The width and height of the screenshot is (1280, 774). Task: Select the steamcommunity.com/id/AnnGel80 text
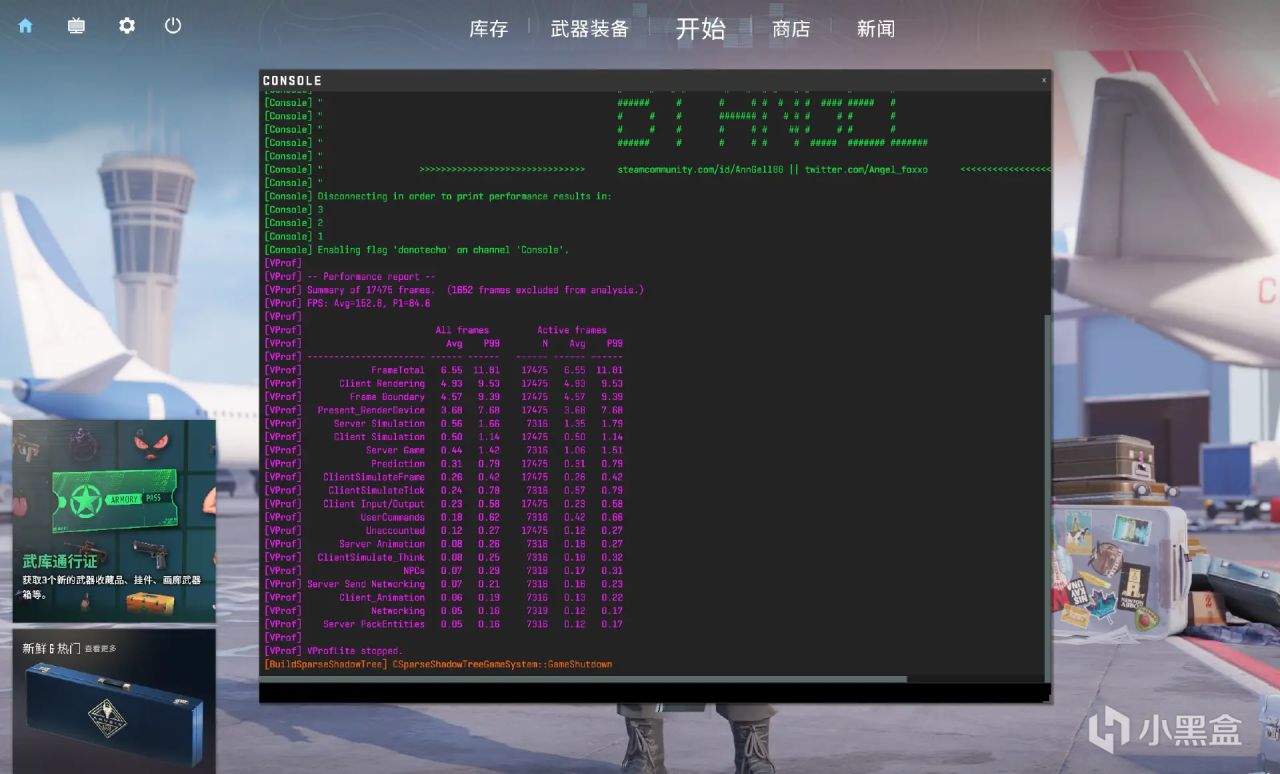tap(700, 170)
